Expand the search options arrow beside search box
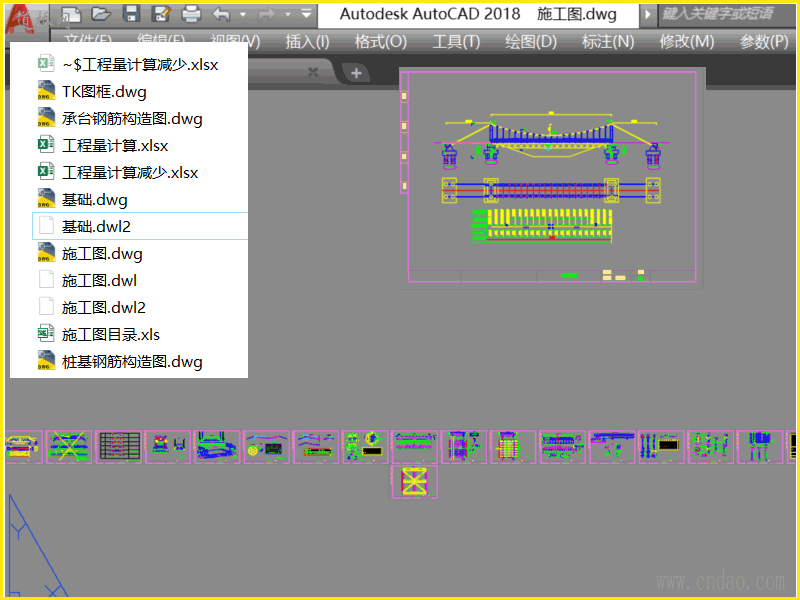800x600 pixels. pyautogui.click(x=647, y=14)
